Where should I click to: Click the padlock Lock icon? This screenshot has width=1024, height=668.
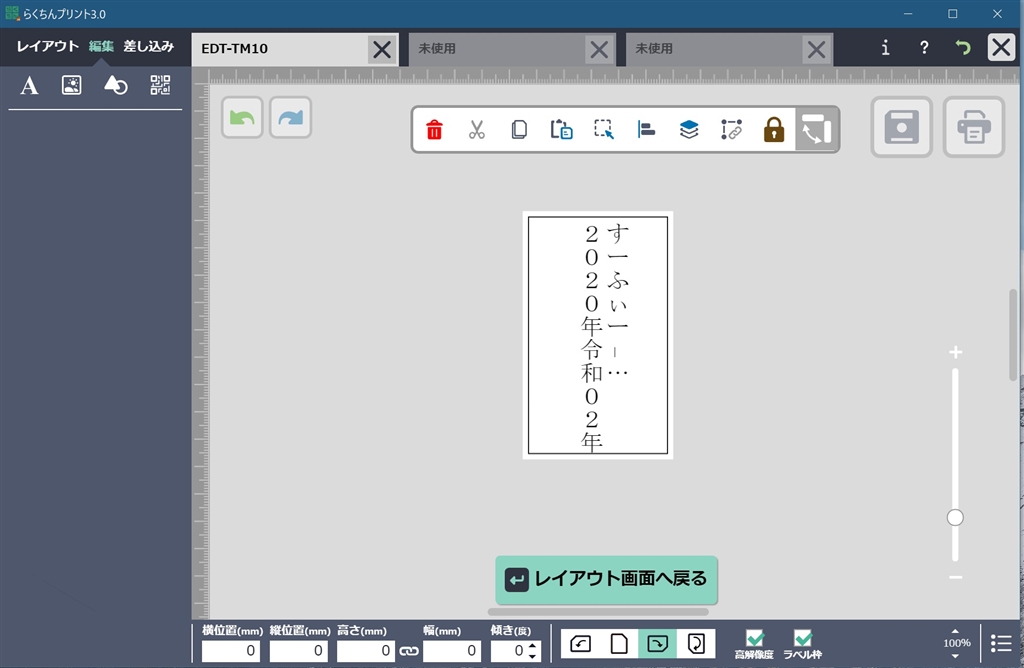pos(774,129)
